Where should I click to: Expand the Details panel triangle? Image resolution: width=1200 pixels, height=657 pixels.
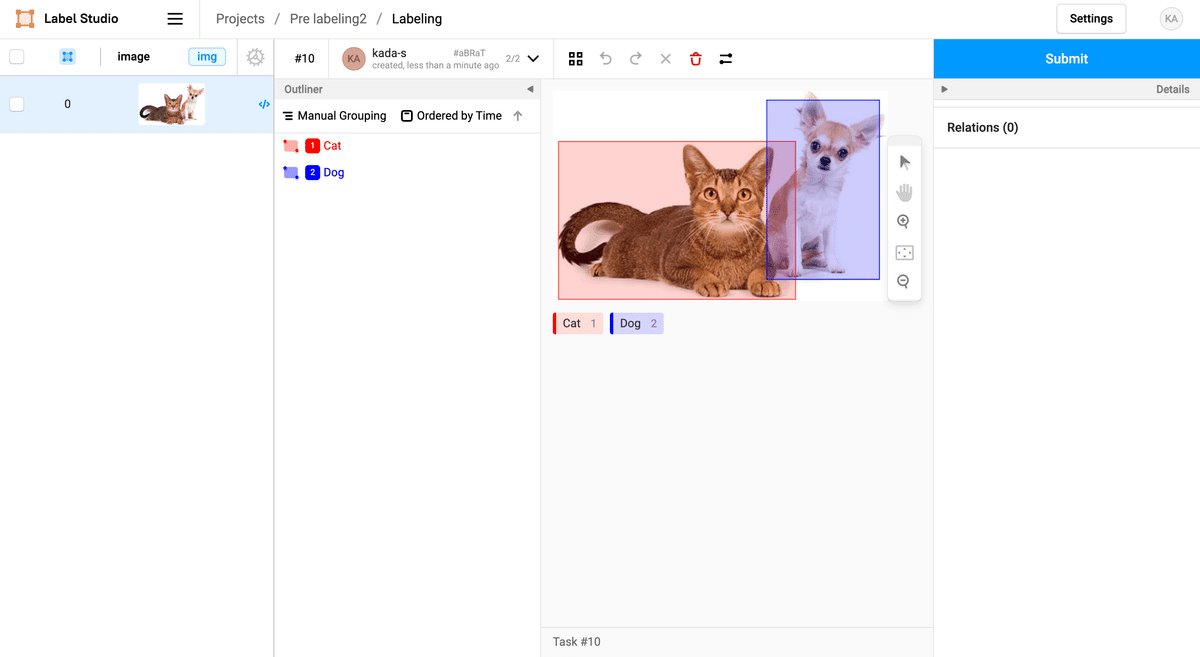(944, 89)
